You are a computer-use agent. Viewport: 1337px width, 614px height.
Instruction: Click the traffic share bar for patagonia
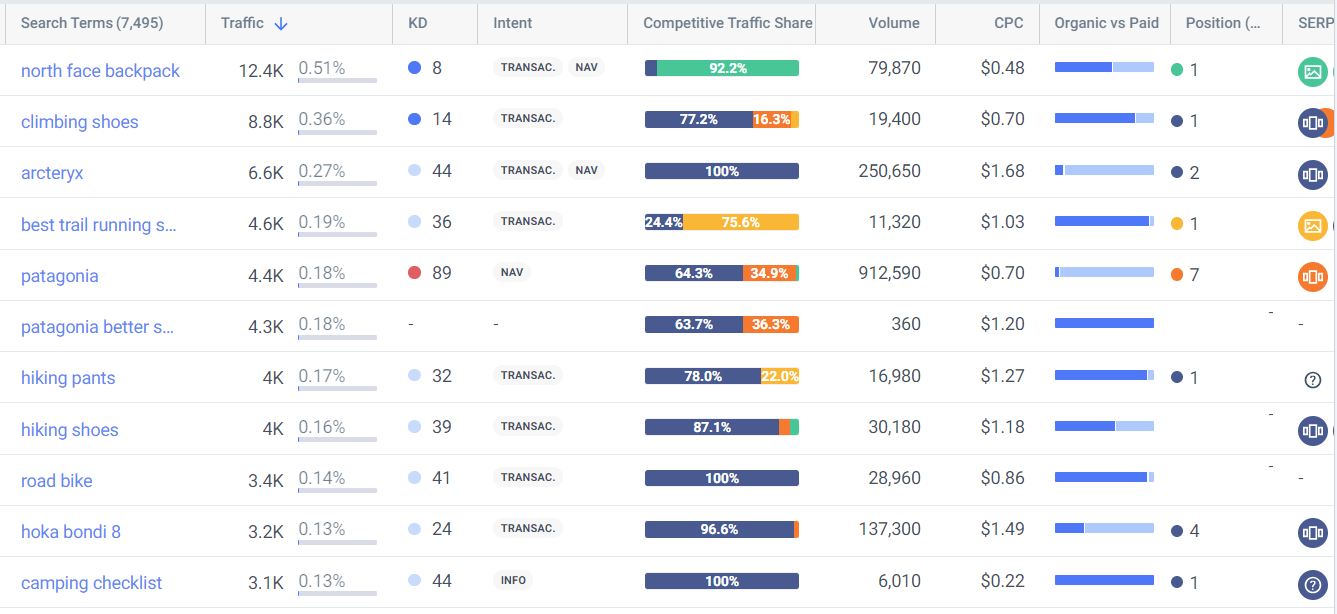click(721, 272)
